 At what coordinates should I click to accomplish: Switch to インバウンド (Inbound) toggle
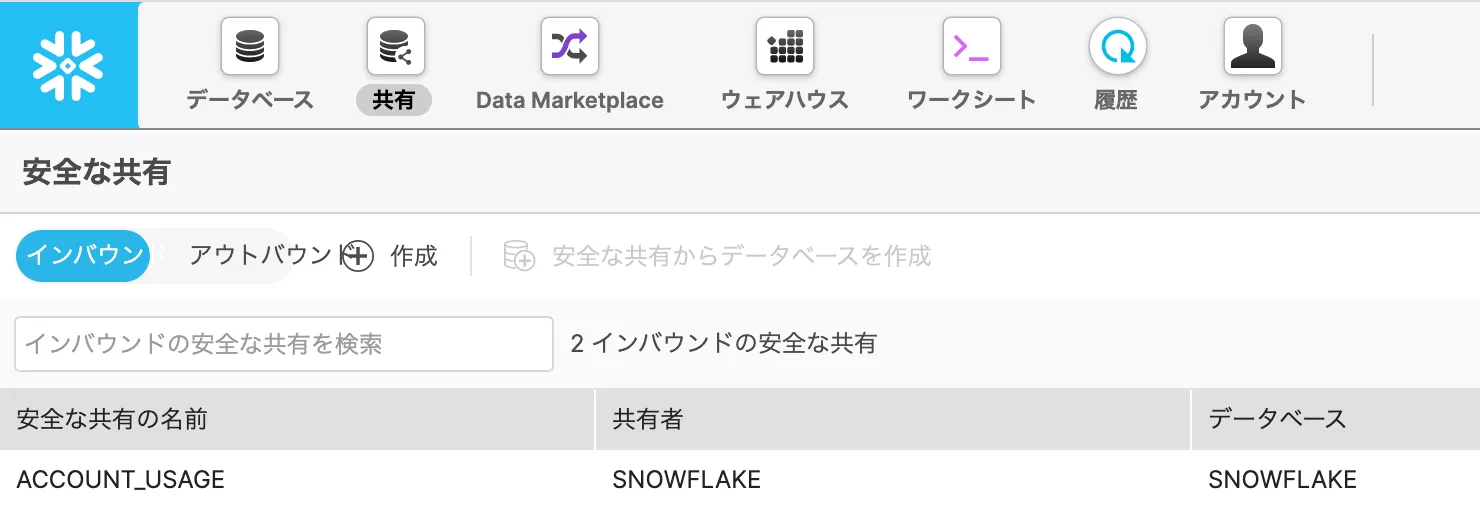pos(84,256)
